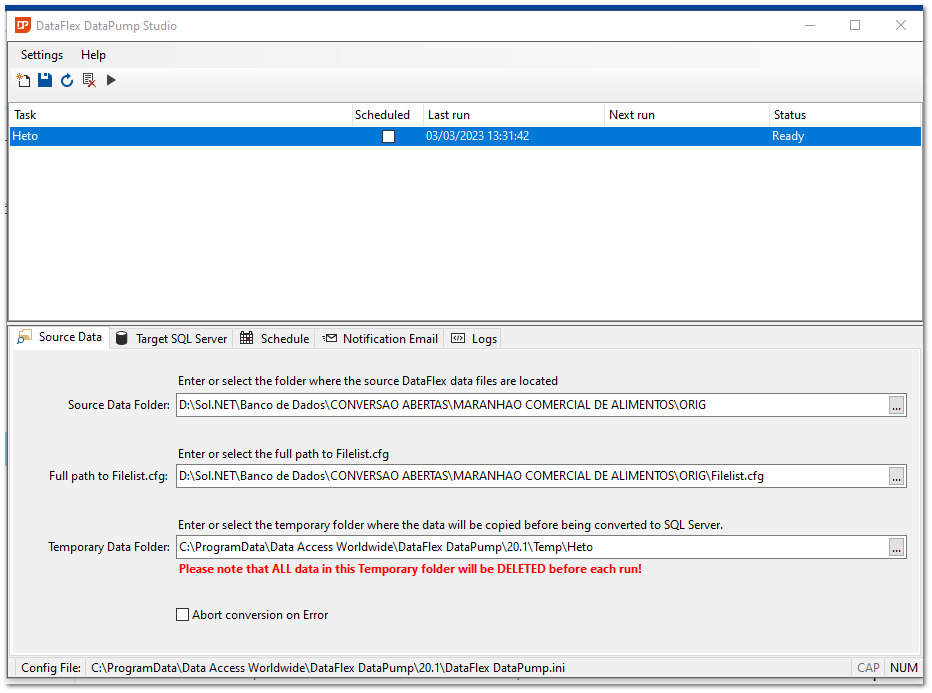Click the Save icon in toolbar
932x693 pixels.
(x=45, y=80)
